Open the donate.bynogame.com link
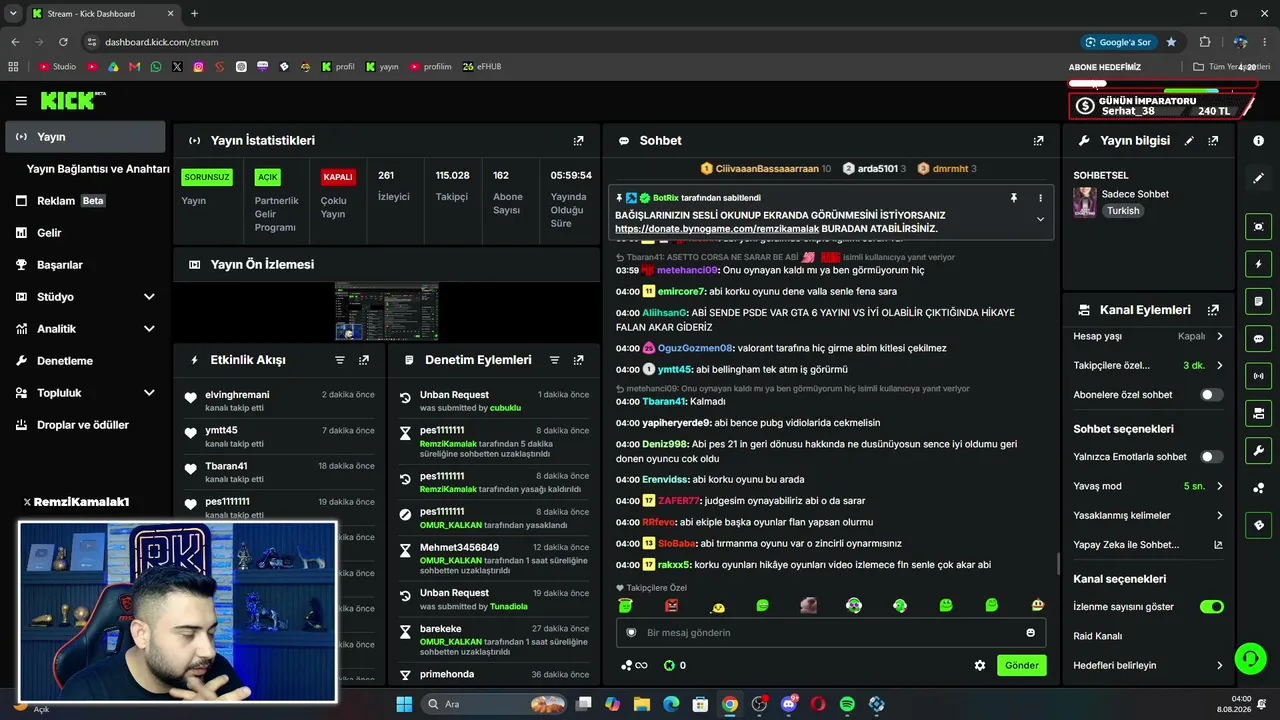 717,229
